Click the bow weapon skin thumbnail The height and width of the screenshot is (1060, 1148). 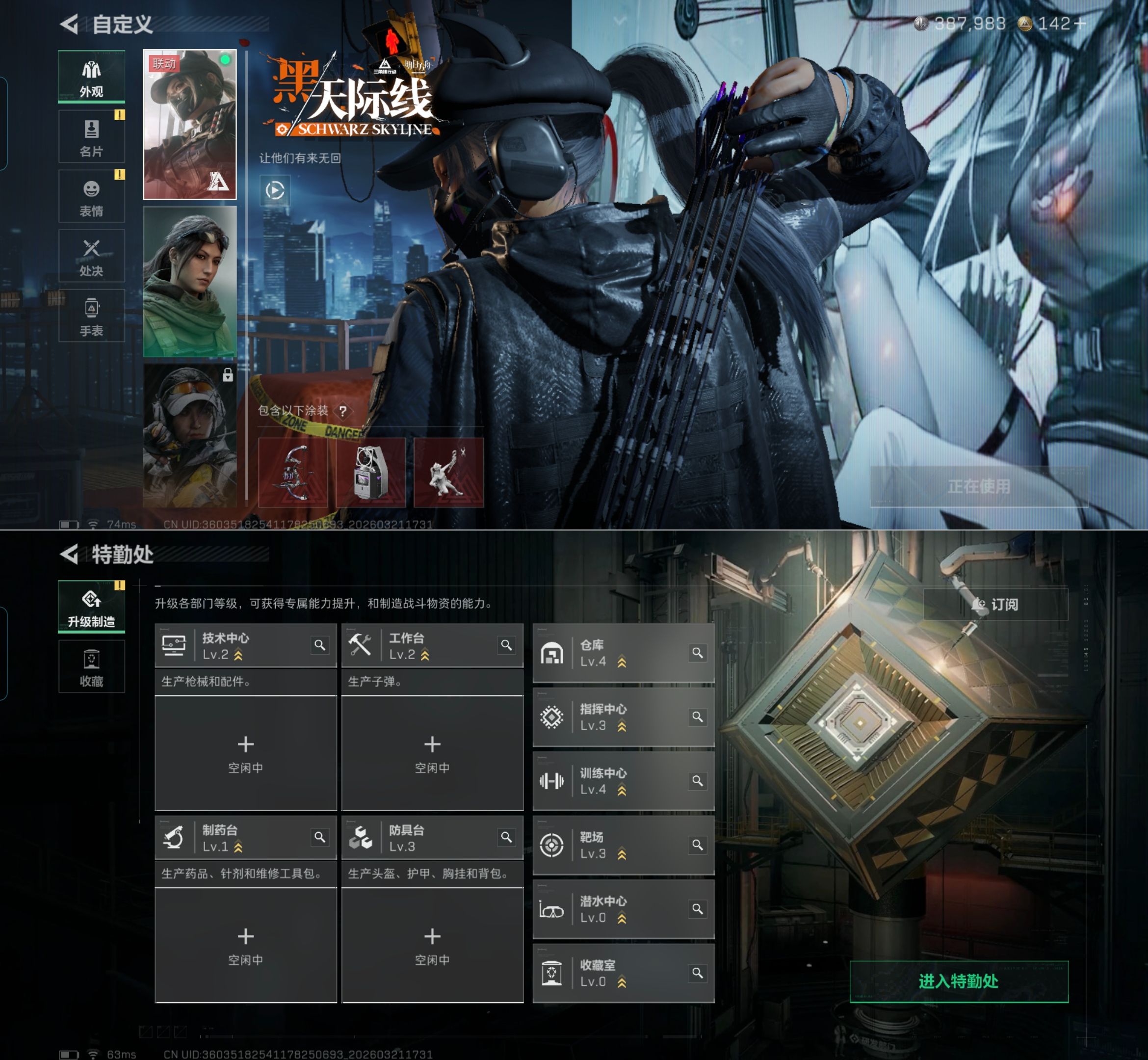pyautogui.click(x=293, y=473)
